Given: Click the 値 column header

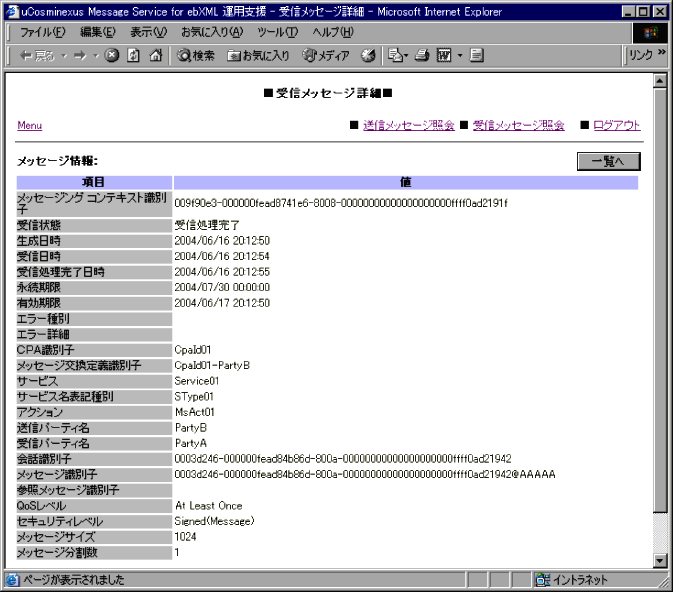Looking at the screenshot, I should (x=406, y=182).
